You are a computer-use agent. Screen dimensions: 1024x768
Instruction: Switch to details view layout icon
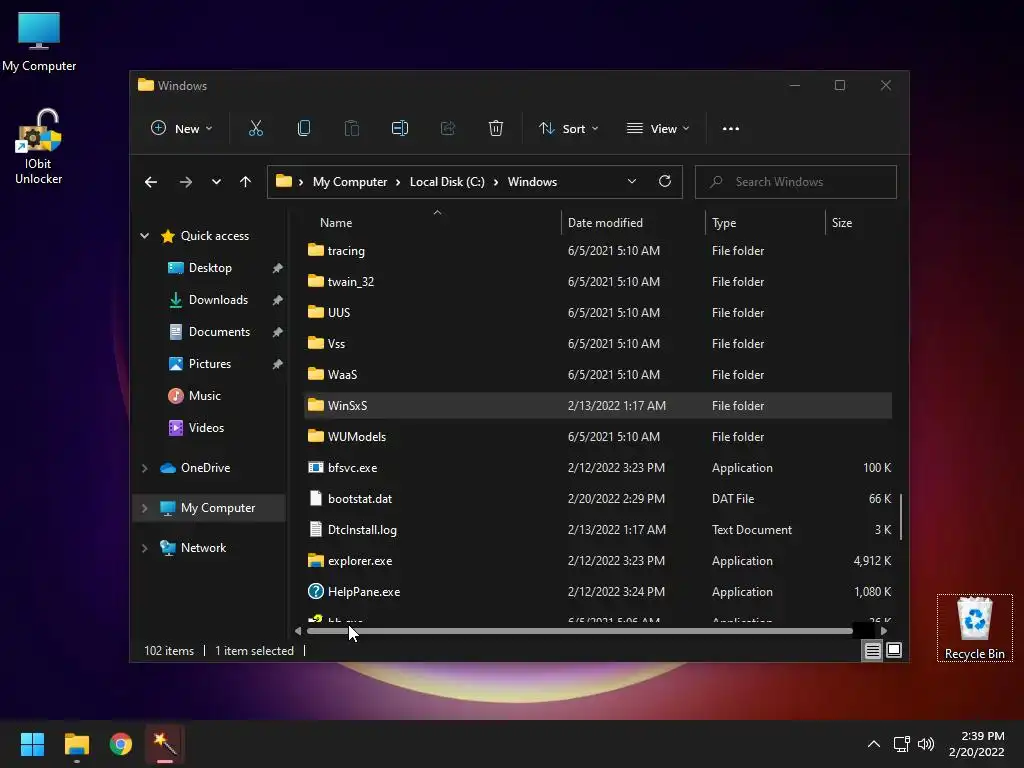872,650
